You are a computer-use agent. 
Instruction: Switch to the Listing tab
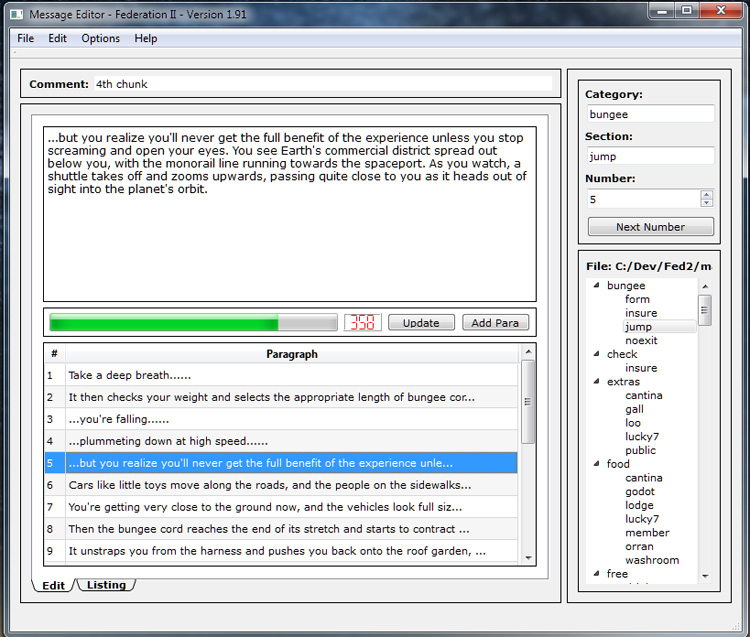[x=106, y=585]
